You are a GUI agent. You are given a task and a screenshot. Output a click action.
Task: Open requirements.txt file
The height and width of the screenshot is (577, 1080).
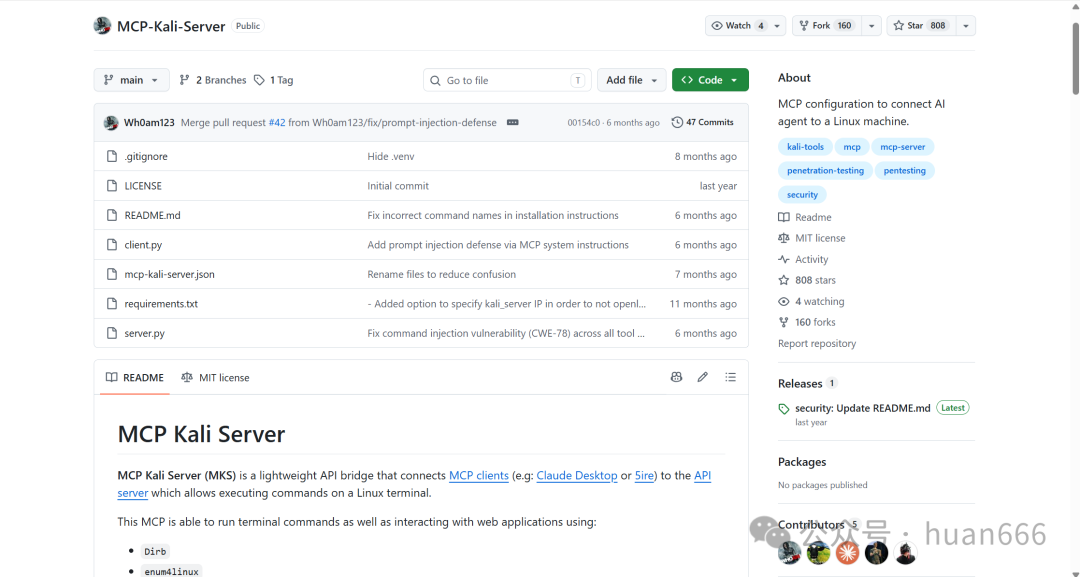pyautogui.click(x=161, y=304)
